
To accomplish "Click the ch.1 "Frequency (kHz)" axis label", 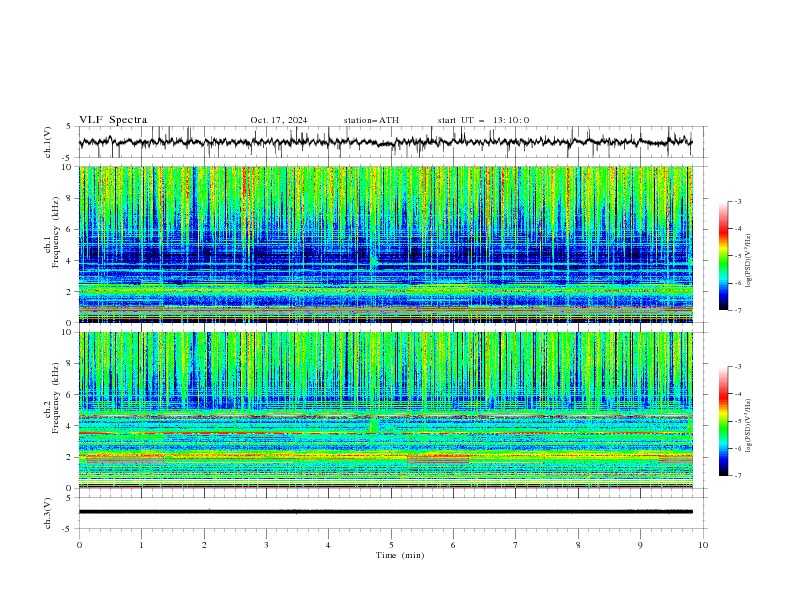I will [x=56, y=232].
